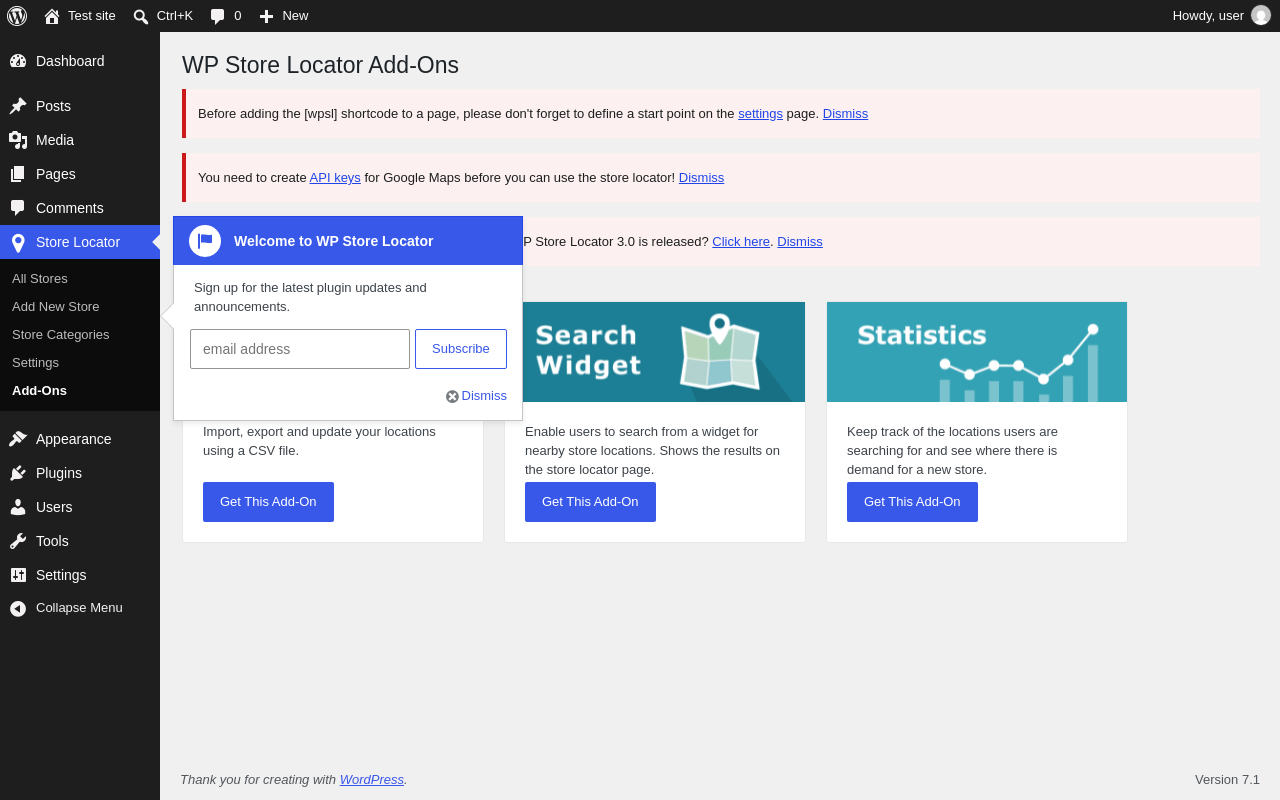Open All Stores submenu item
Image resolution: width=1280 pixels, height=800 pixels.
80,278
